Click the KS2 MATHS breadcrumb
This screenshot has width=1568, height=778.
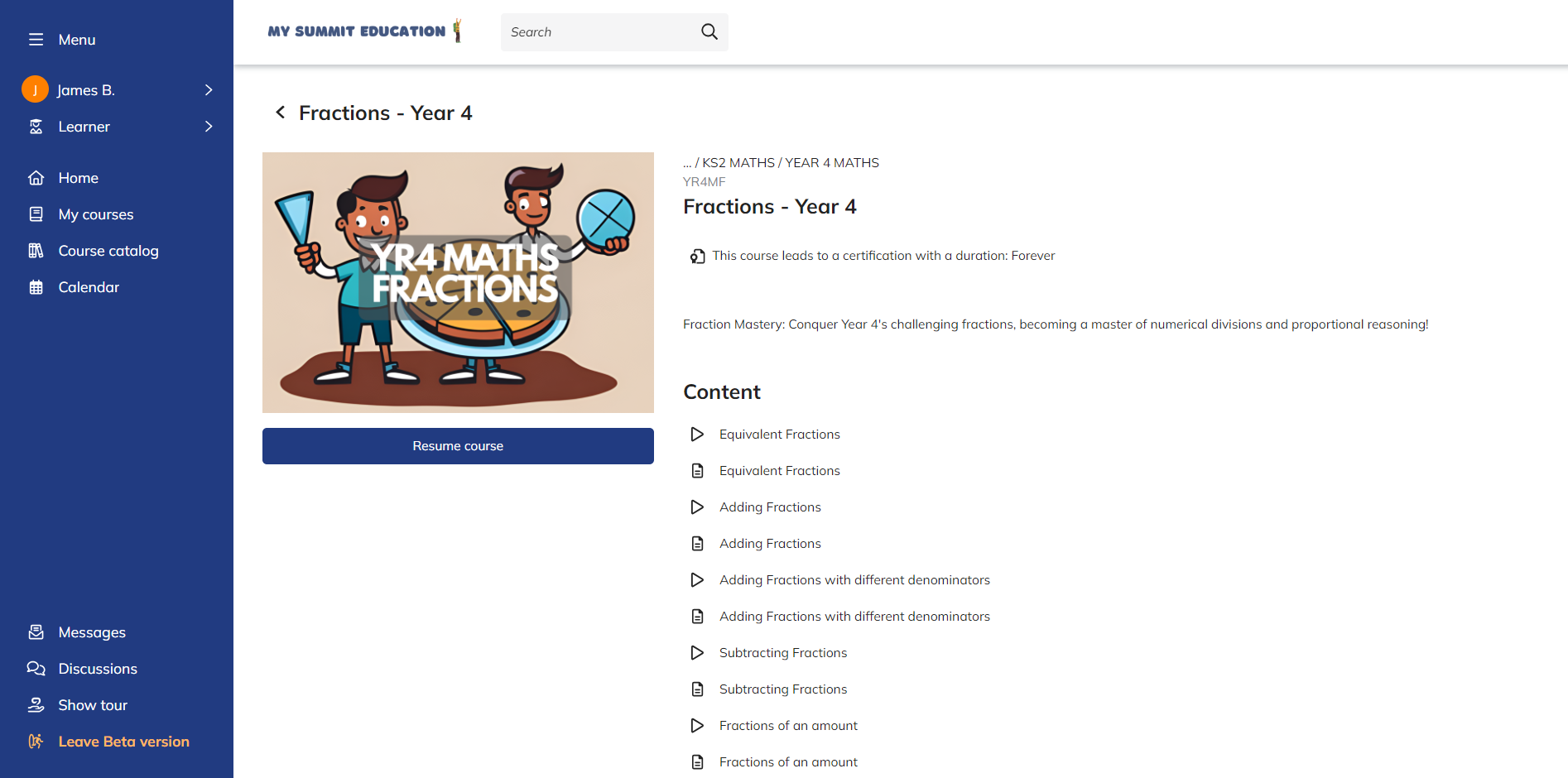pos(738,163)
